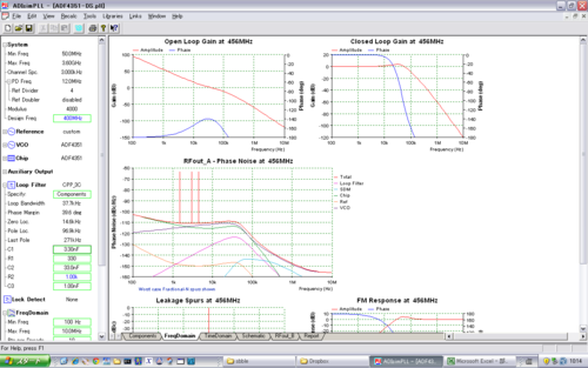Viewport: 588px width, 368px height.
Task: Open the Libraries menu
Action: [112, 16]
